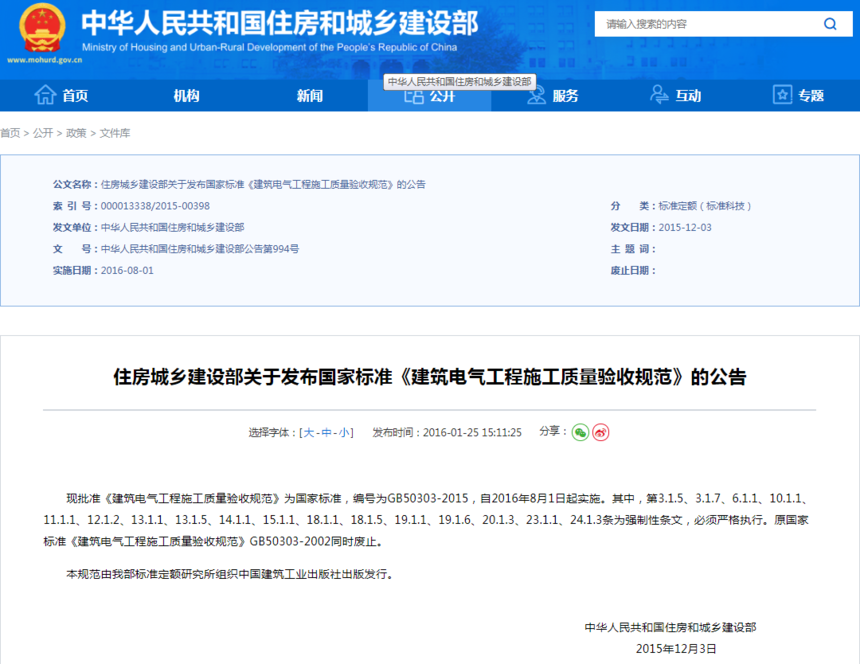Open the 新闻 navigation menu
Viewport: 860px width, 664px height.
[310, 95]
